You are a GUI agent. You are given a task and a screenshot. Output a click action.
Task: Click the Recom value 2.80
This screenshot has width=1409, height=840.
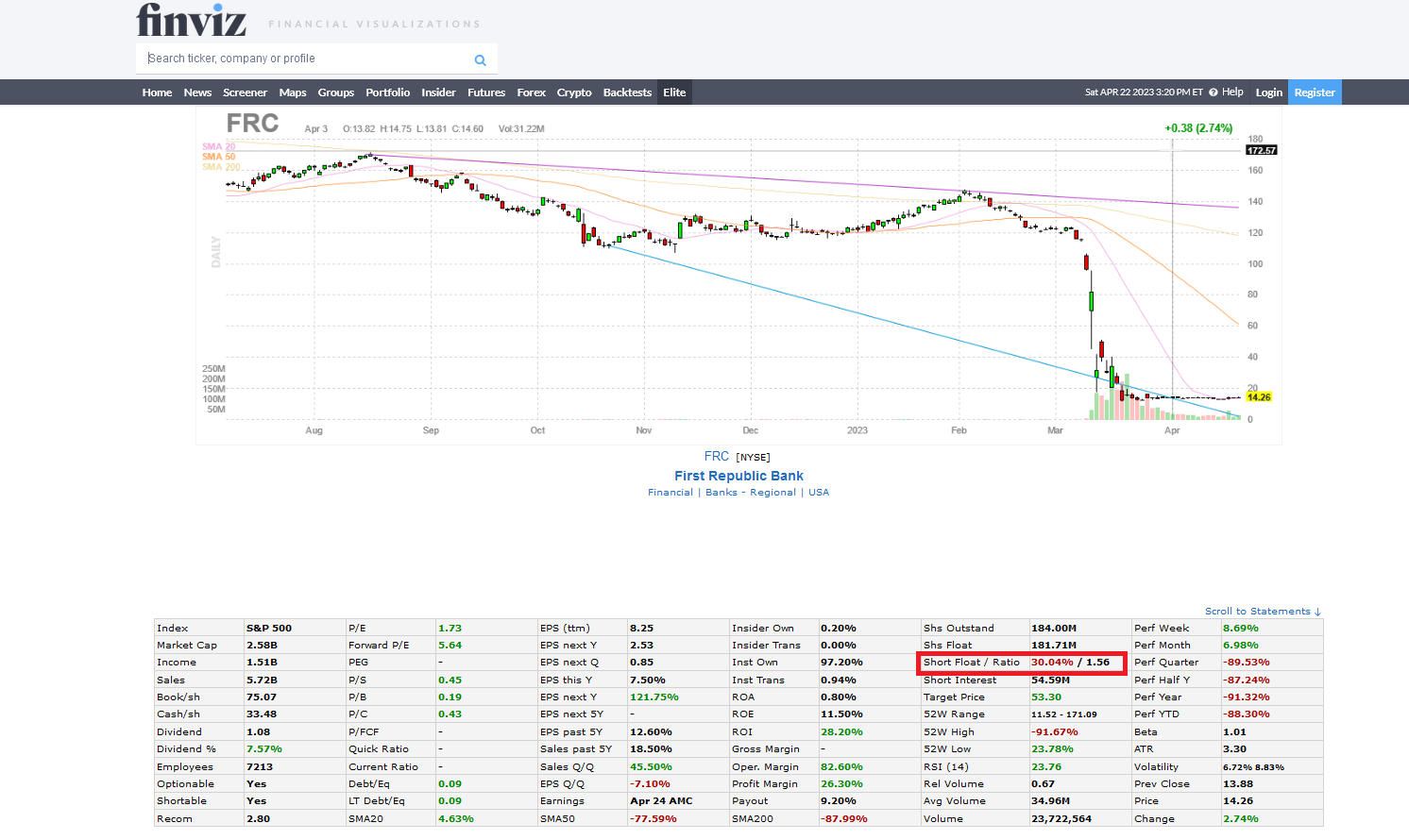tap(259, 819)
